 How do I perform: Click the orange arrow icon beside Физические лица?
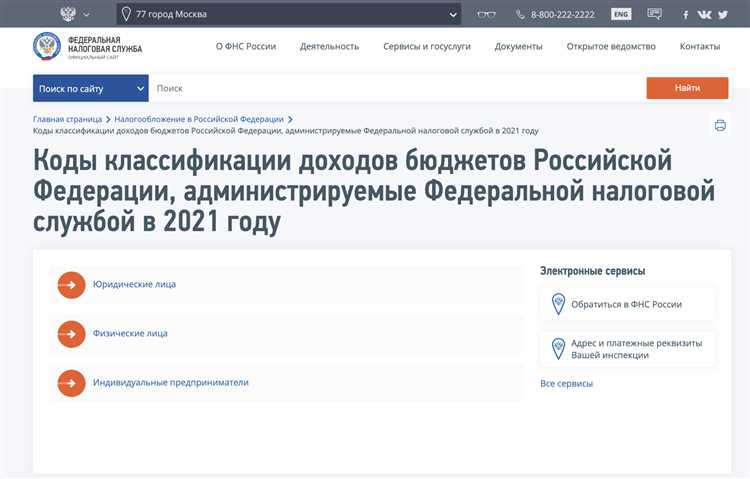pos(71,334)
